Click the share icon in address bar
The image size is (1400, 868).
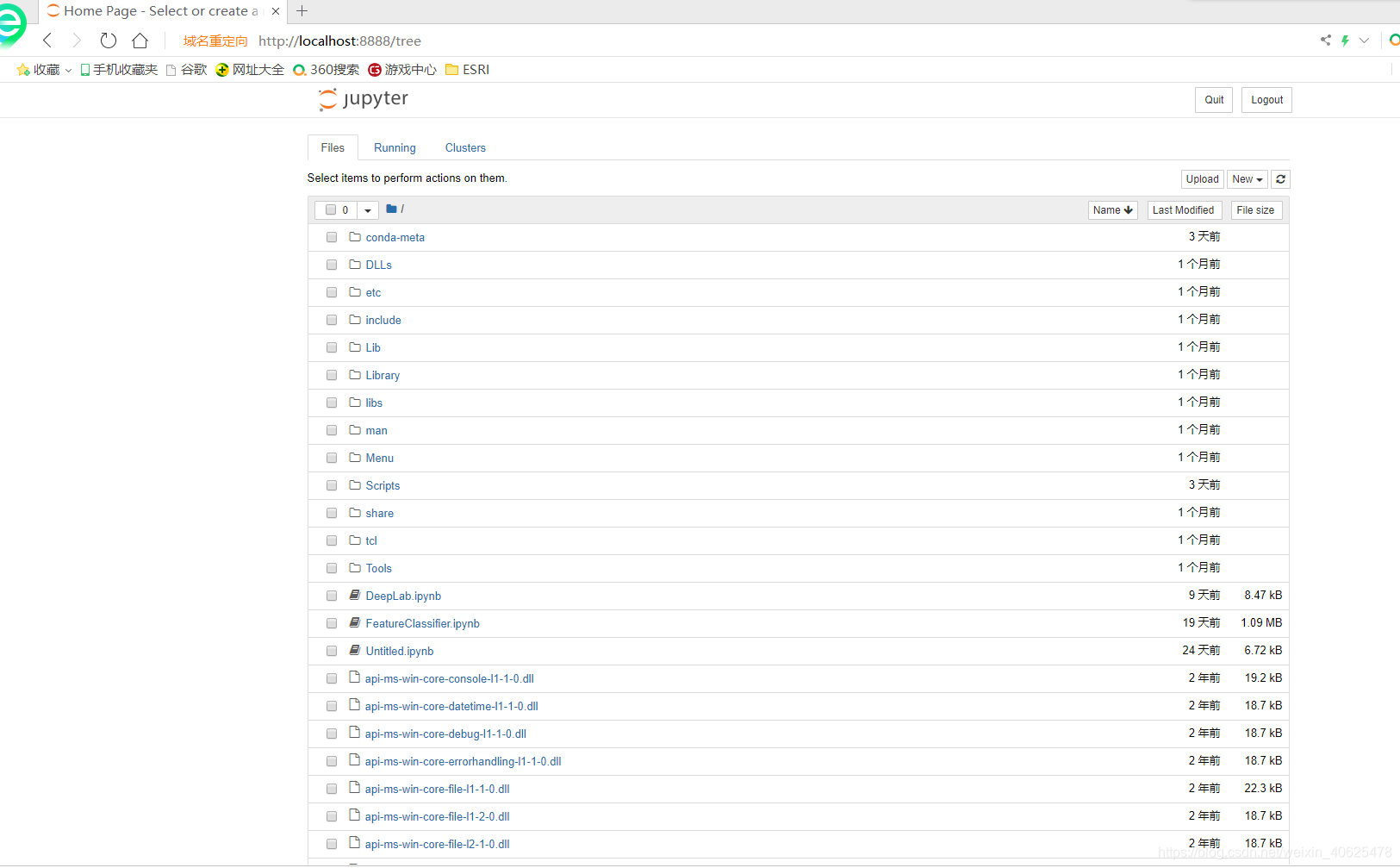pyautogui.click(x=1325, y=41)
